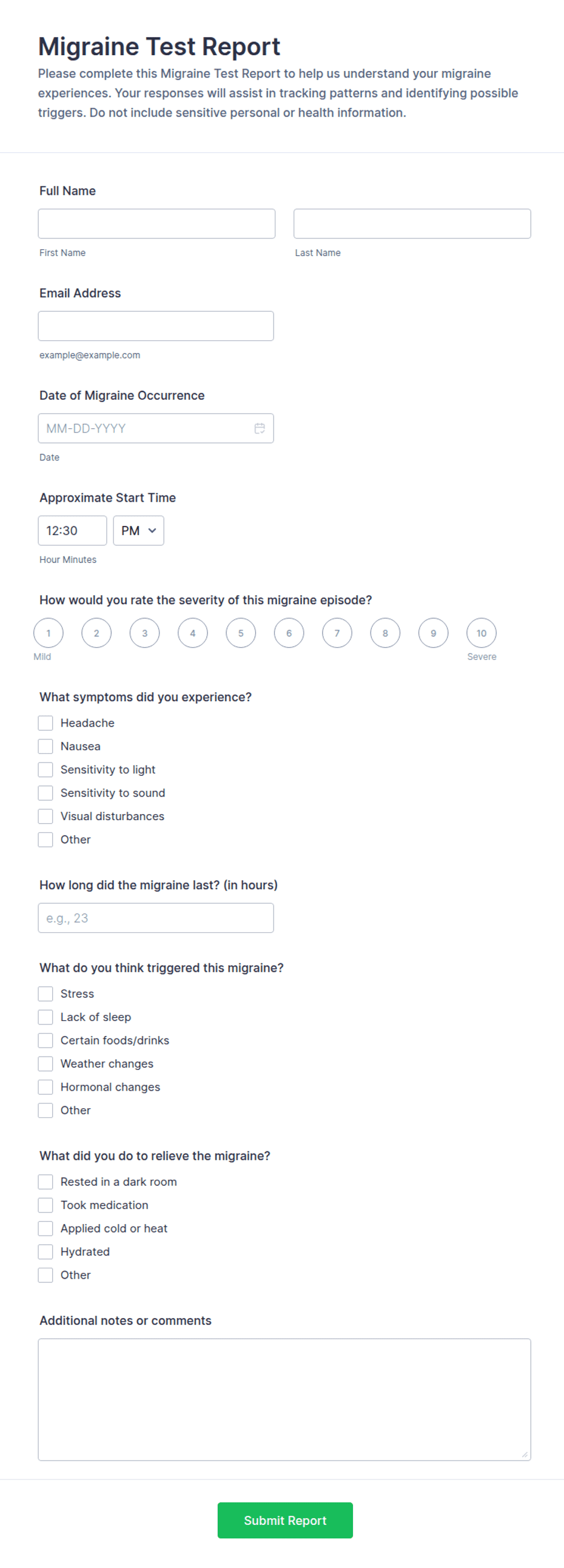Check the Hydrated relief box
This screenshot has height=1568, width=564.
tap(45, 1252)
